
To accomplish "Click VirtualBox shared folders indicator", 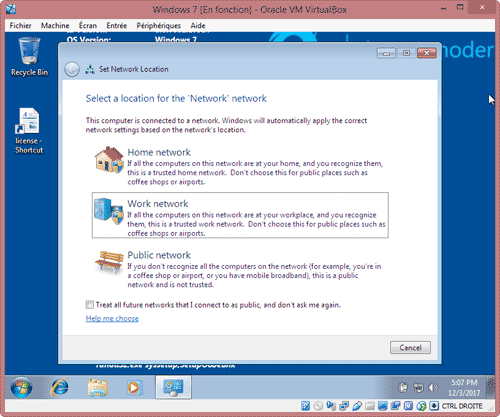I will (x=370, y=406).
